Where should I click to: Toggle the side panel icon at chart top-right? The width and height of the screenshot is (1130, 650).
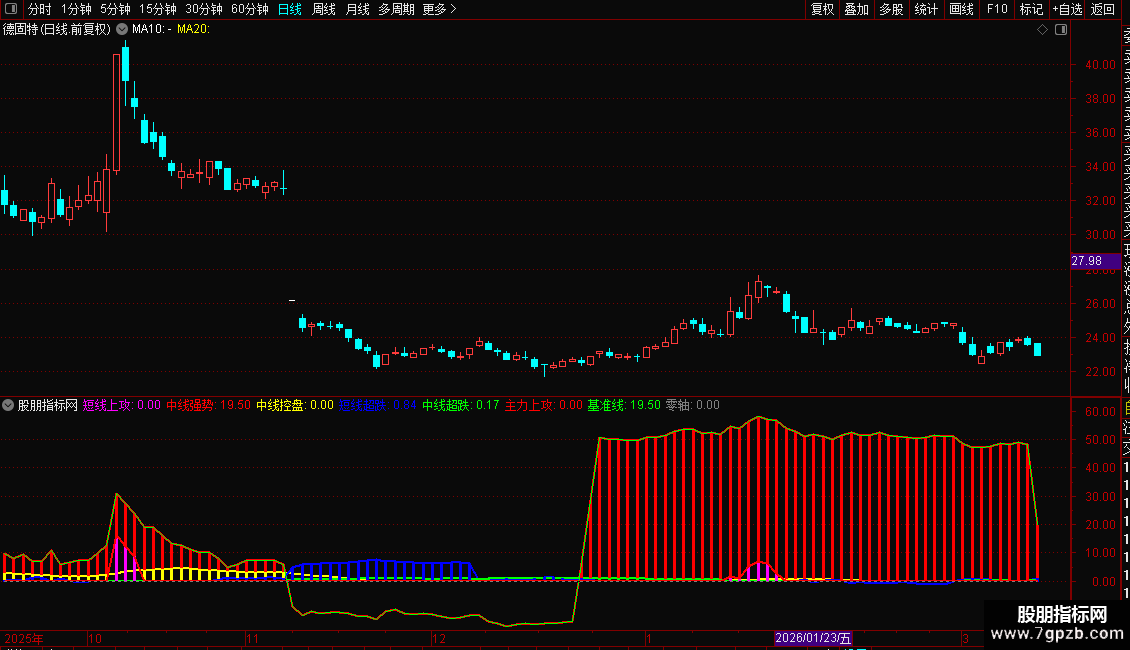click(x=1061, y=30)
